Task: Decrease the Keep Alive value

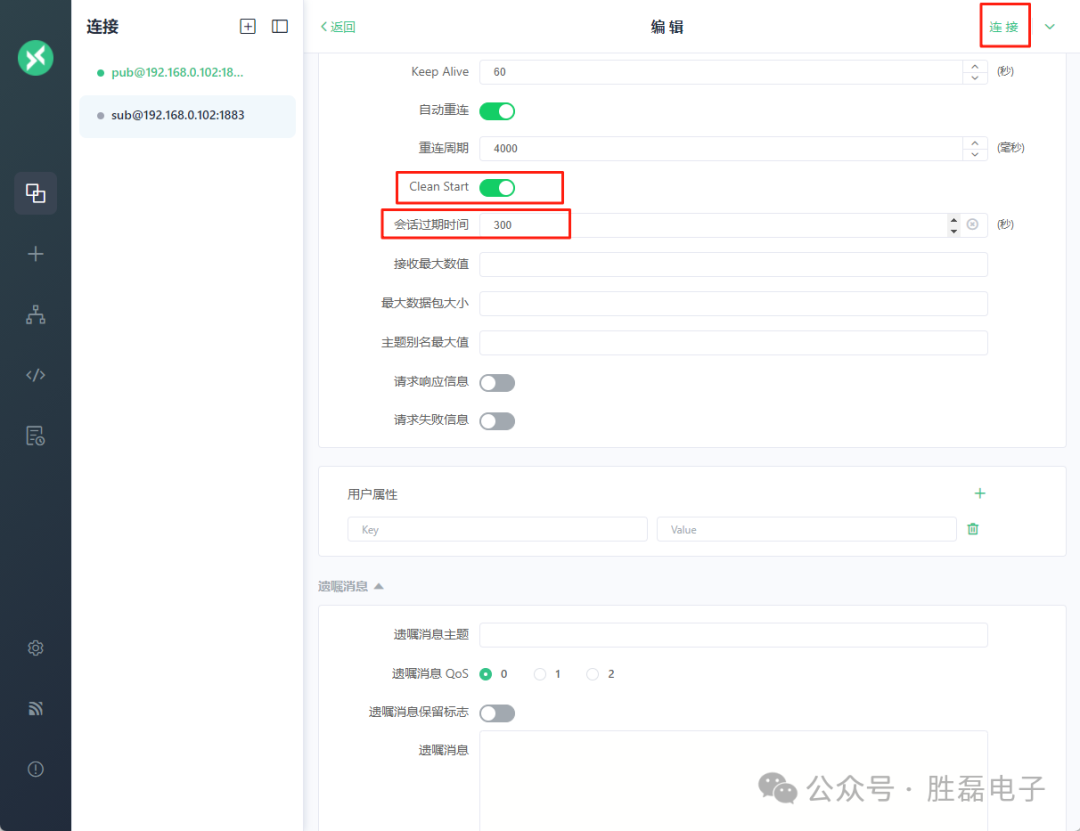Action: (975, 78)
